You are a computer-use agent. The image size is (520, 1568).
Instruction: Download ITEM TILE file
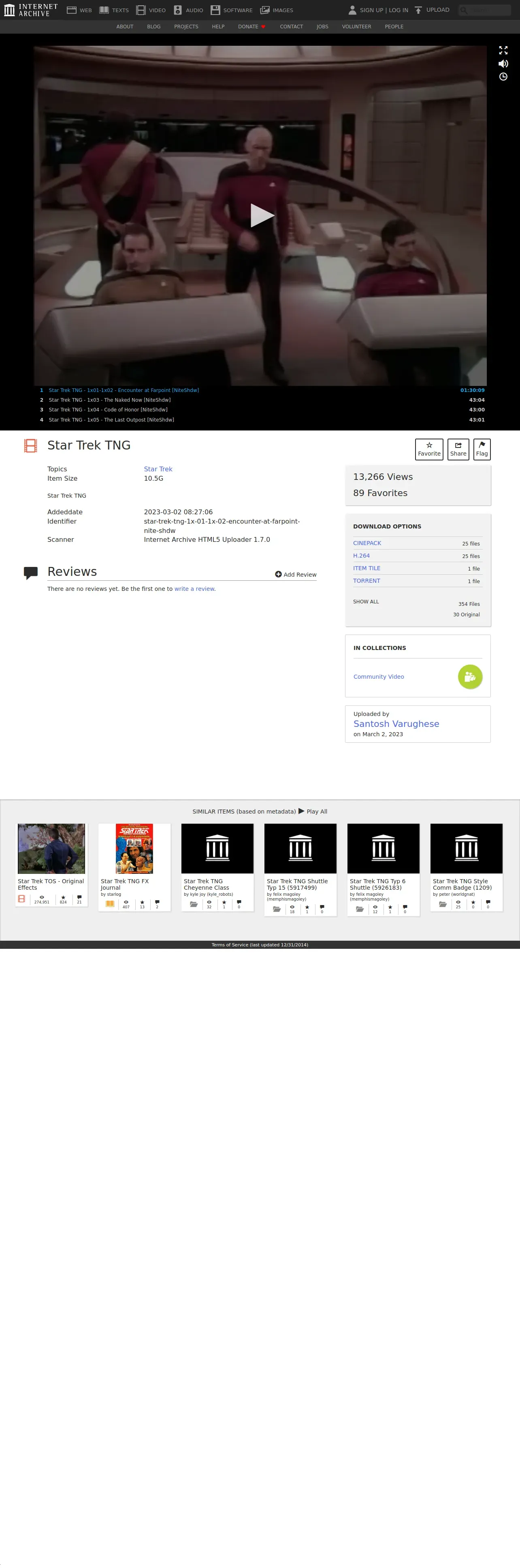(367, 568)
